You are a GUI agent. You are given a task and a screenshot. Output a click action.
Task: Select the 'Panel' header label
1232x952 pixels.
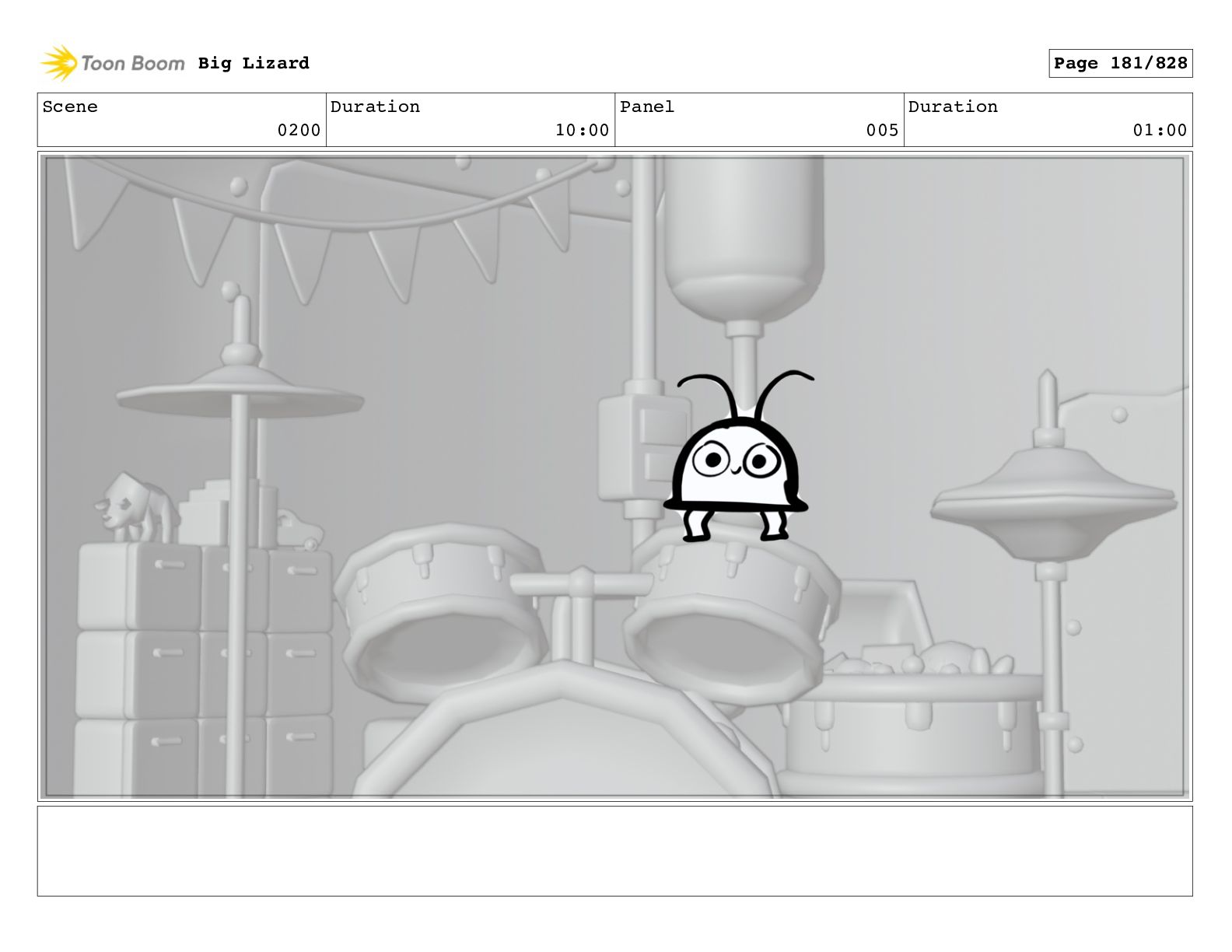click(x=647, y=107)
